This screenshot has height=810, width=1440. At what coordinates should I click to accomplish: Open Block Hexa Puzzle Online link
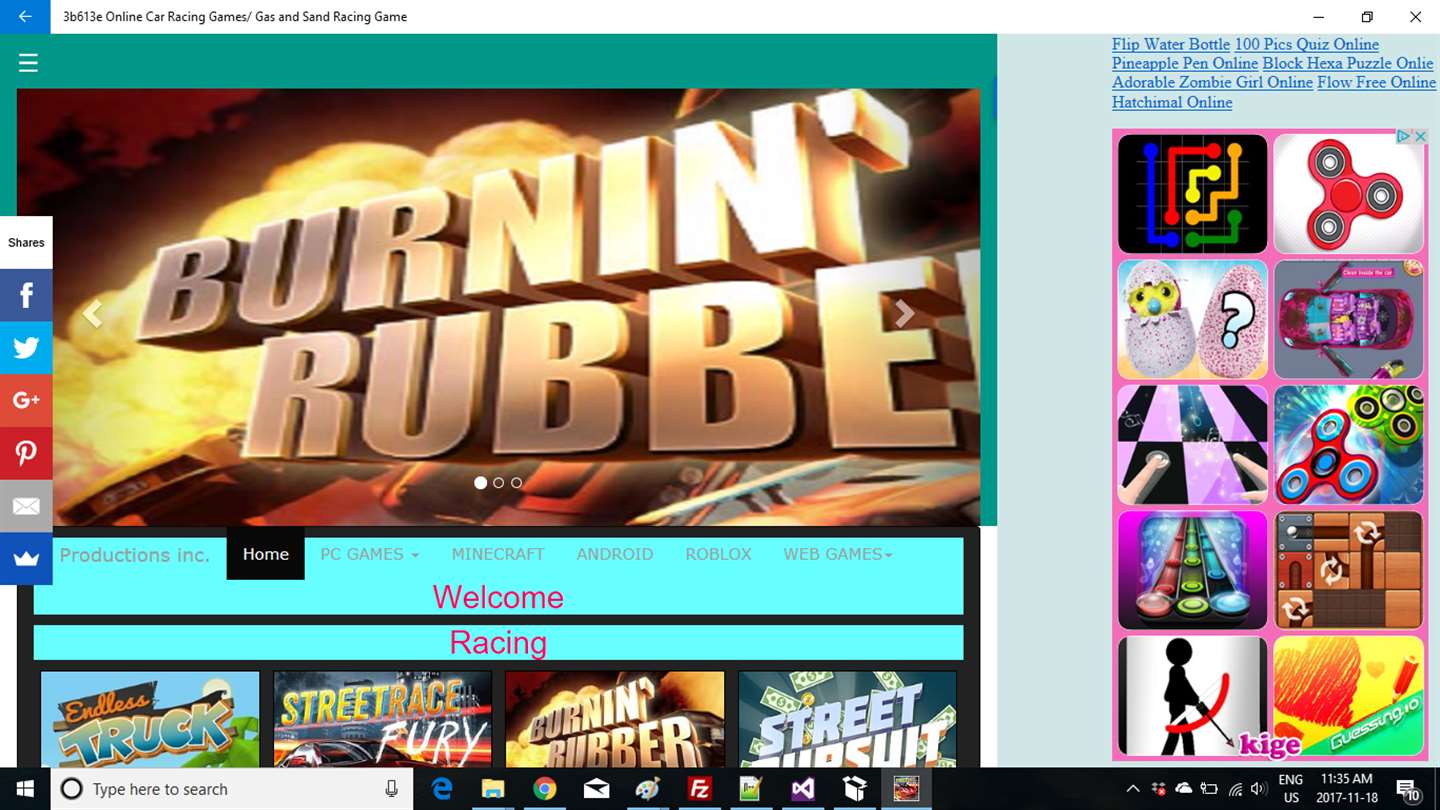point(1348,63)
